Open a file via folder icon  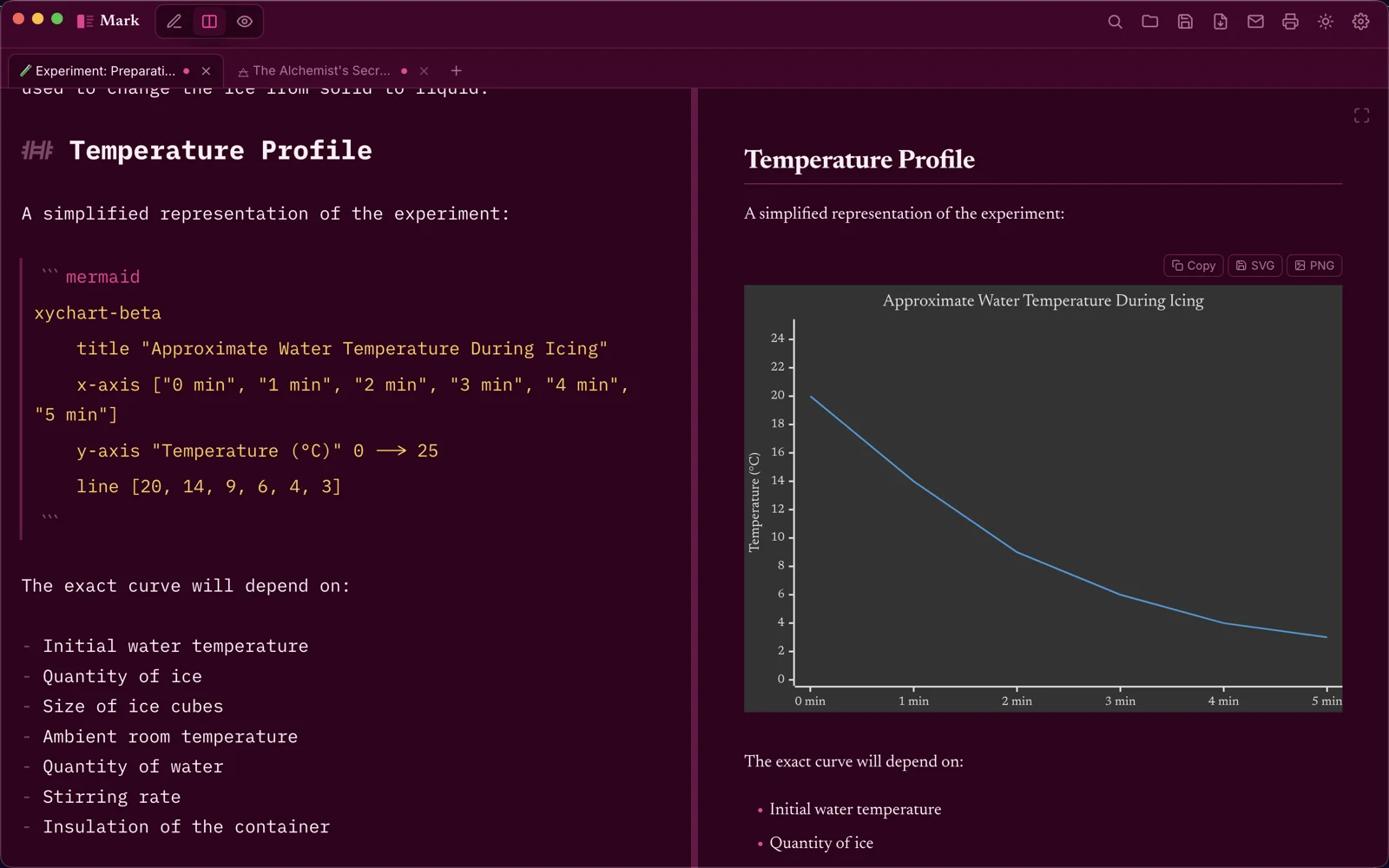click(1150, 22)
